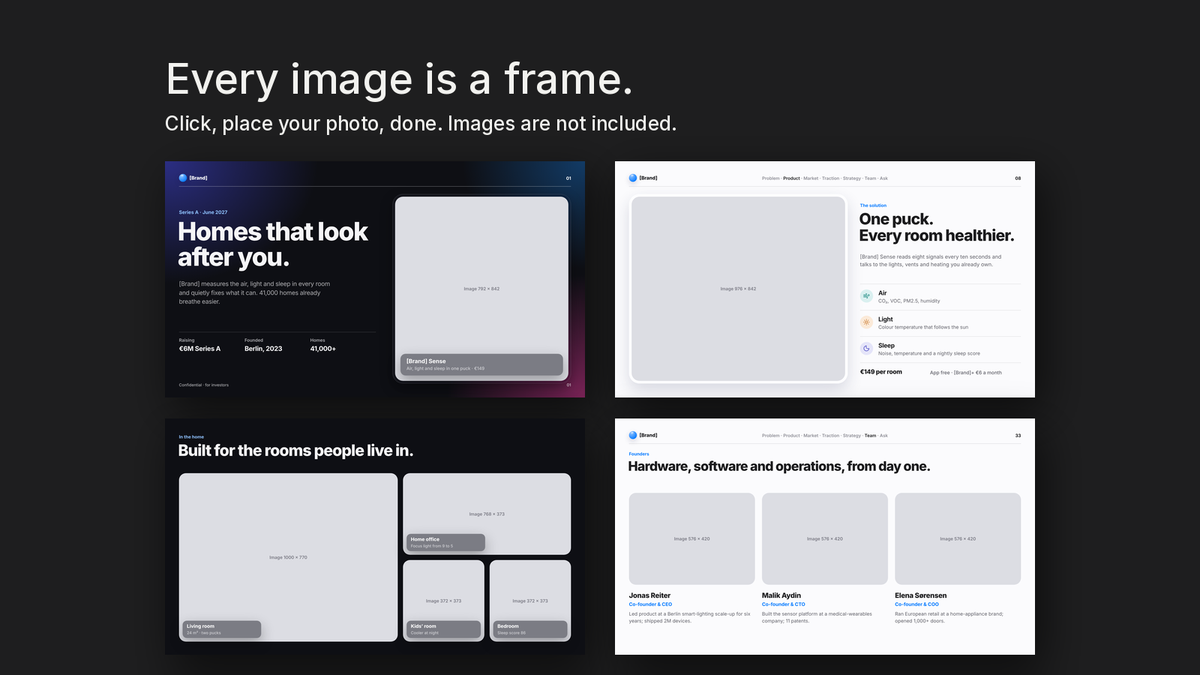Click the Bedroom caption label

pos(530,629)
